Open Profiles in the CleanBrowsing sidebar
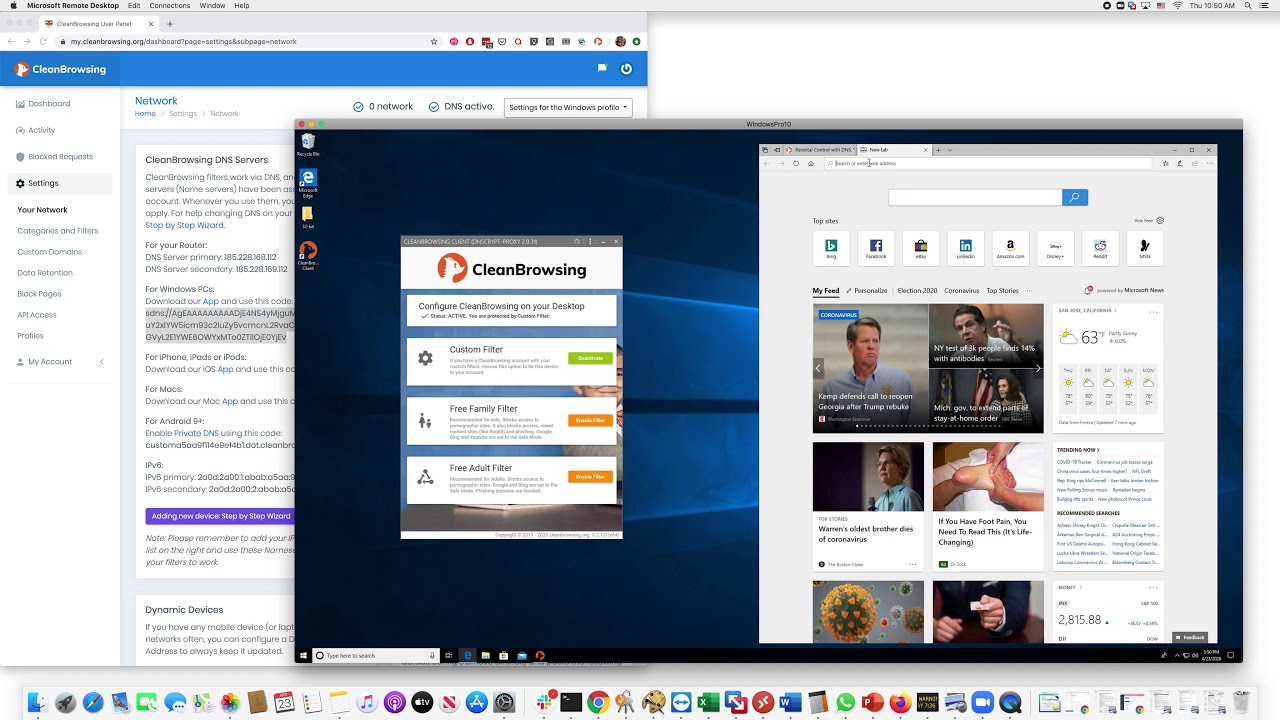The width and height of the screenshot is (1280, 720). tap(30, 336)
